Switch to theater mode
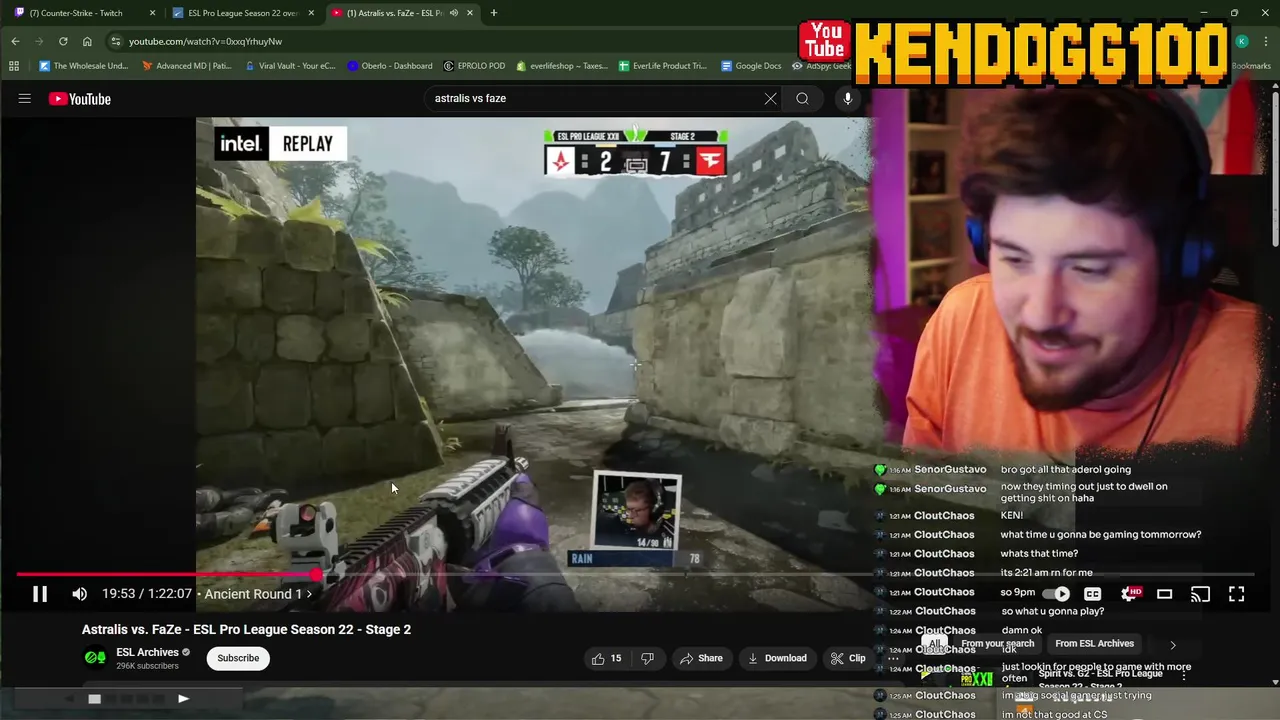 (1164, 594)
